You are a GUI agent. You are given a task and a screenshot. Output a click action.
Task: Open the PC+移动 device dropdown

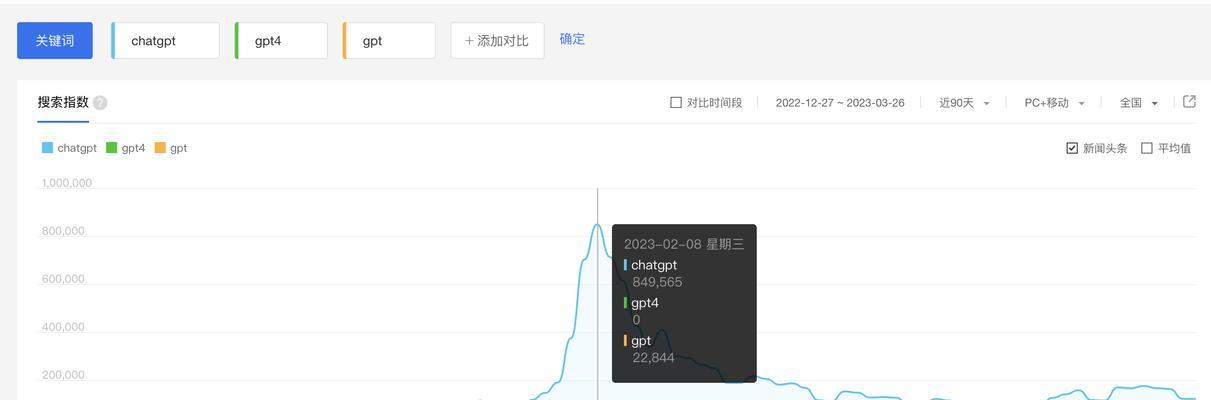(1054, 103)
